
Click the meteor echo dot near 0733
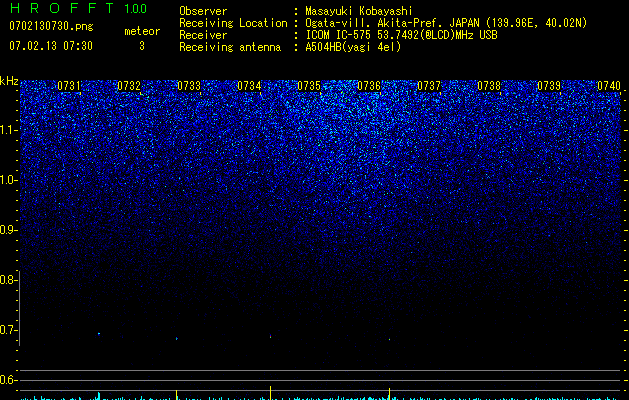click(x=177, y=339)
